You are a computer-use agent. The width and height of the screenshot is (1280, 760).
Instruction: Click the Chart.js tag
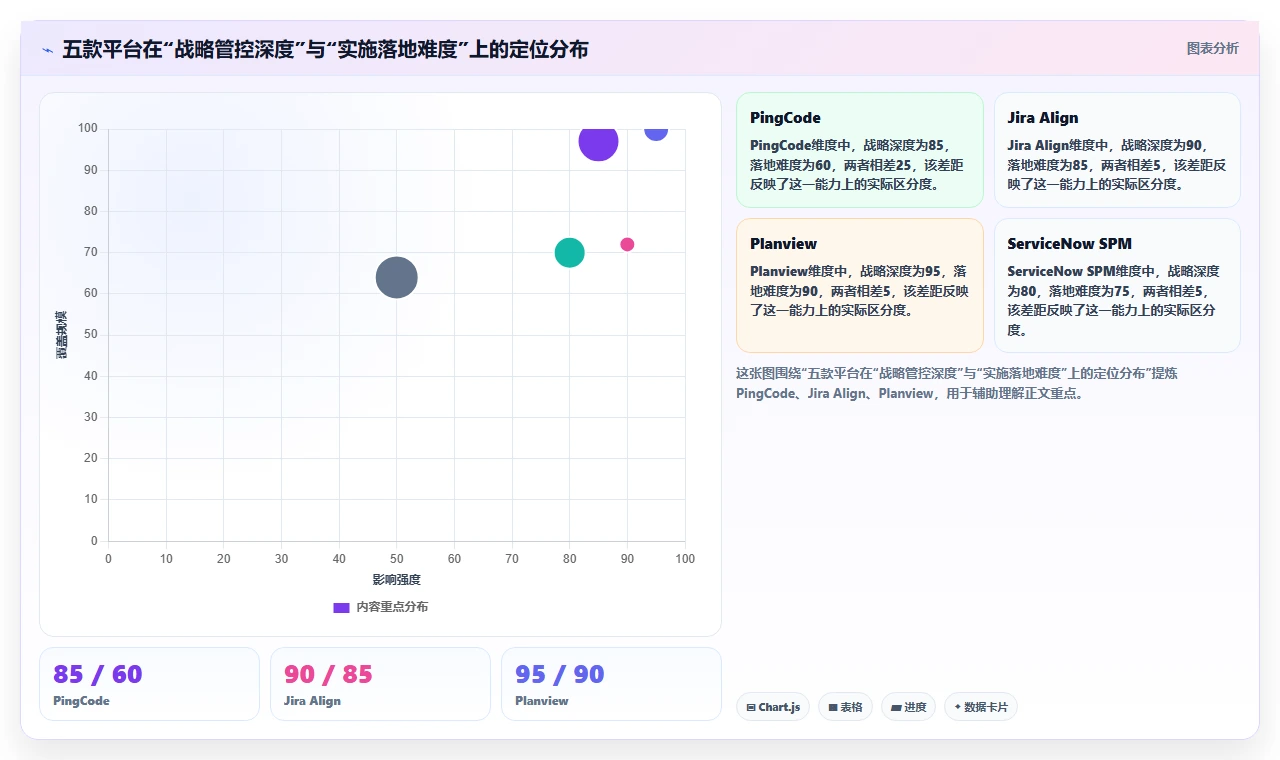(x=773, y=707)
